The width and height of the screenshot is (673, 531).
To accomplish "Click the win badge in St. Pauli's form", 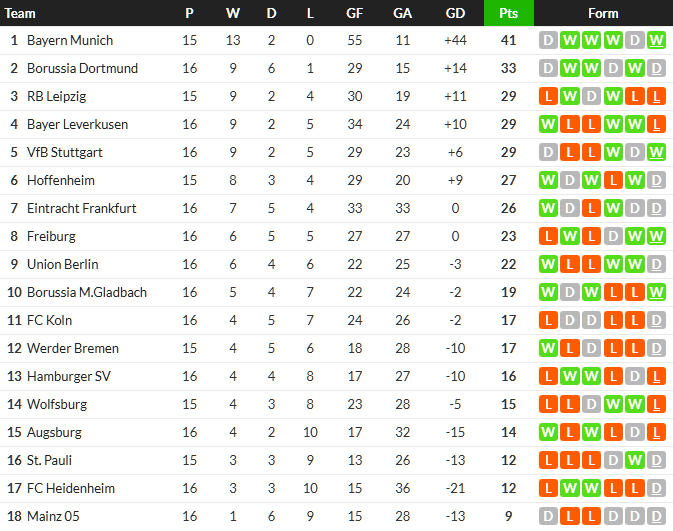I will pyautogui.click(x=635, y=461).
